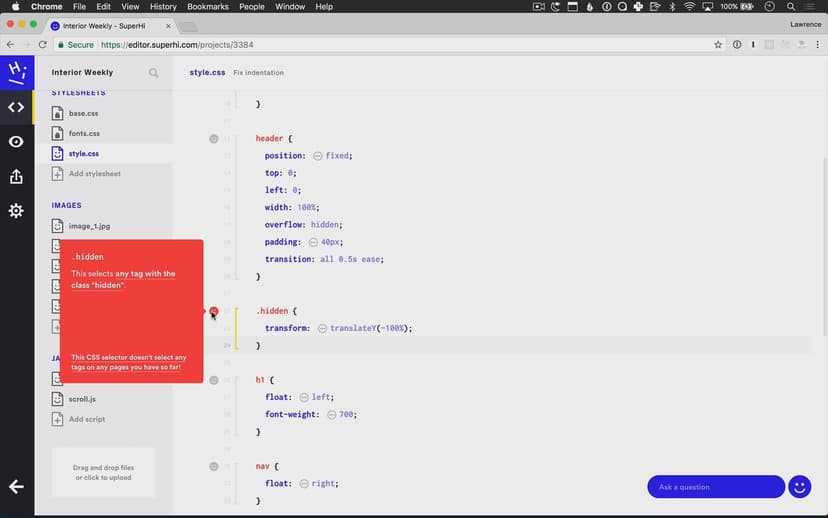Click the share/export icon in sidebar
828x518 pixels.
16,177
